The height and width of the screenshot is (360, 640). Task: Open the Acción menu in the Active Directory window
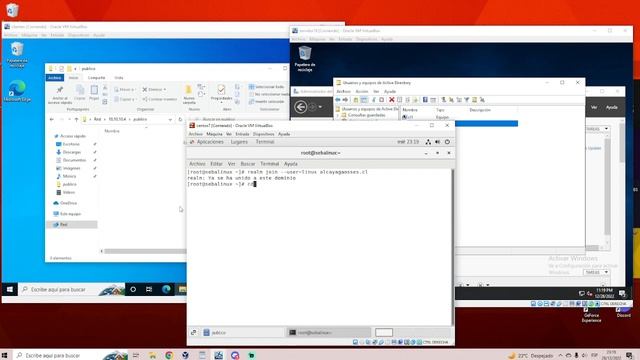(x=362, y=91)
